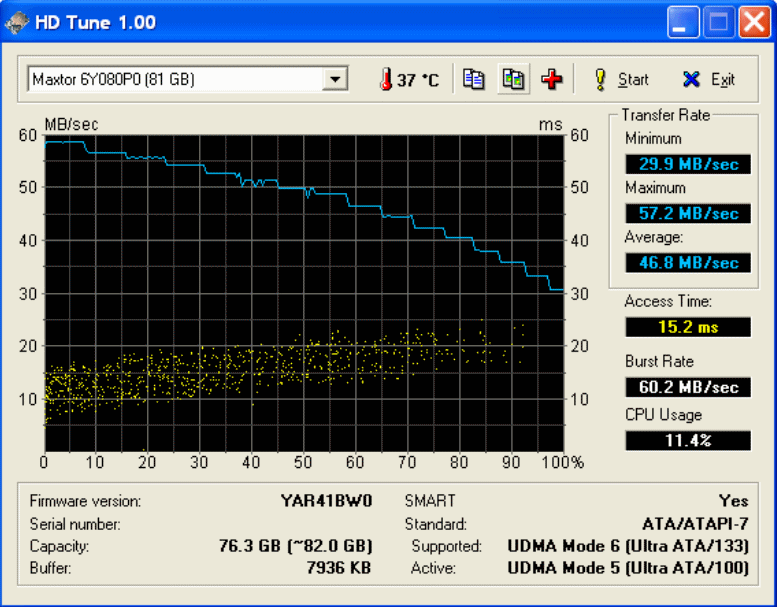Open the red cross health icon
The height and width of the screenshot is (607, 777).
(552, 79)
